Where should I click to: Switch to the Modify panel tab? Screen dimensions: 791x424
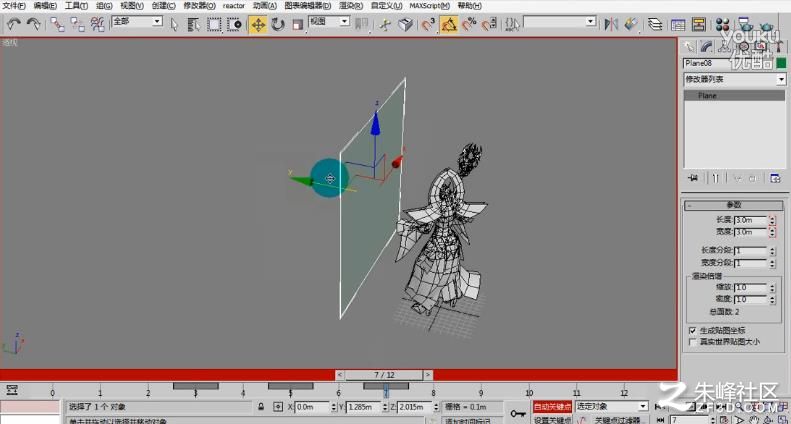pyautogui.click(x=707, y=47)
